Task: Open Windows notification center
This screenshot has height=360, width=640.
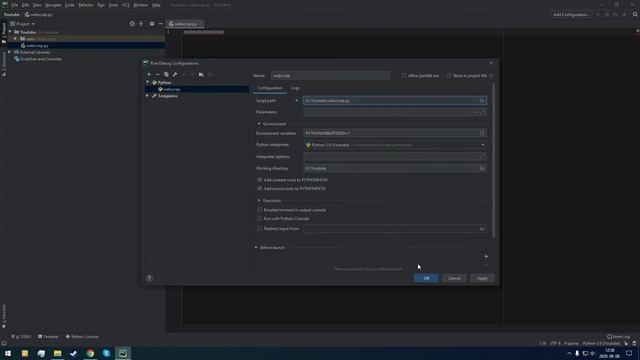Action: 629,353
